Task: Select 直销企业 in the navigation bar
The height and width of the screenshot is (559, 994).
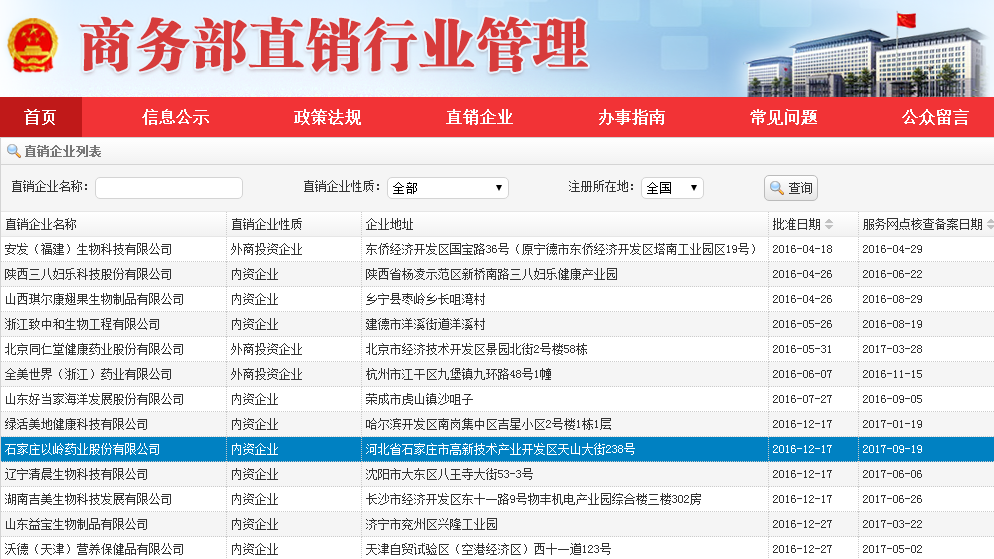Action: (x=479, y=117)
